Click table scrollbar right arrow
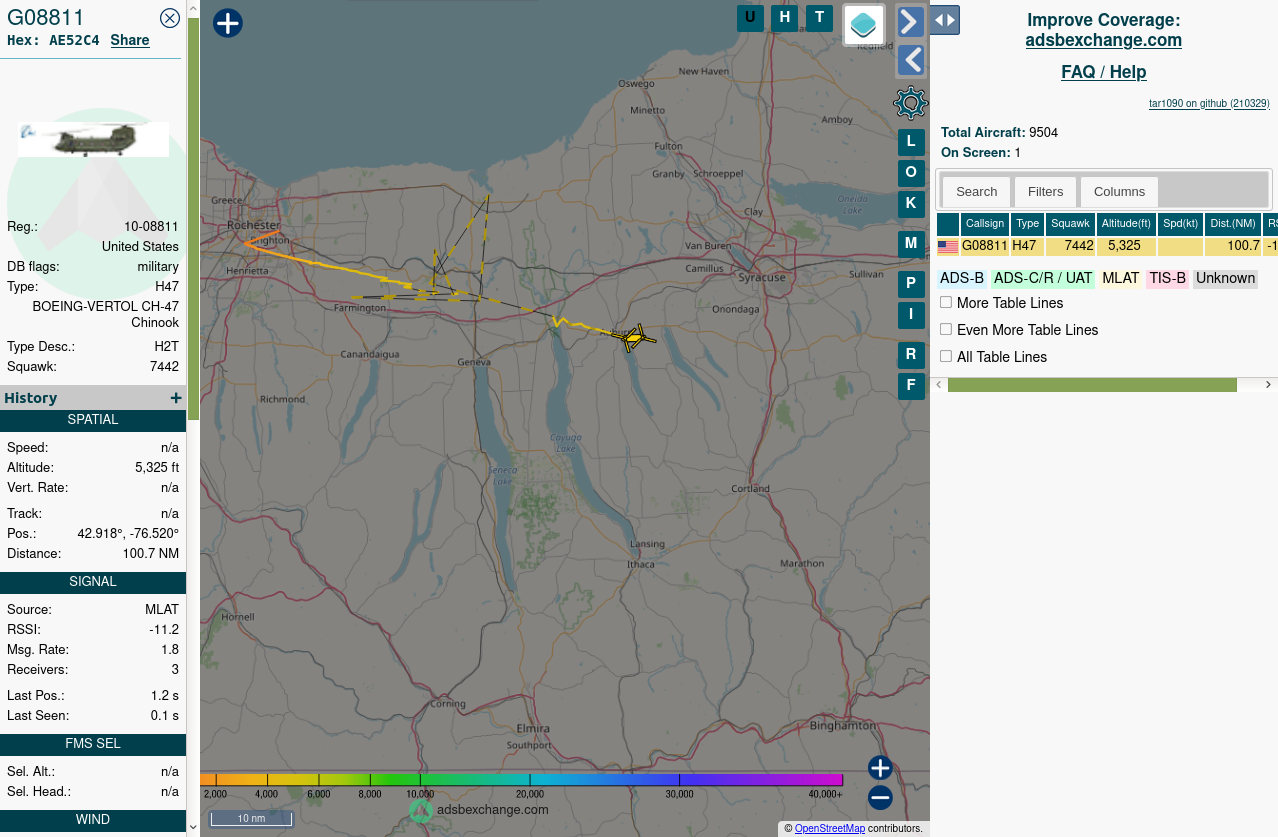Image resolution: width=1278 pixels, height=837 pixels. (x=1268, y=385)
